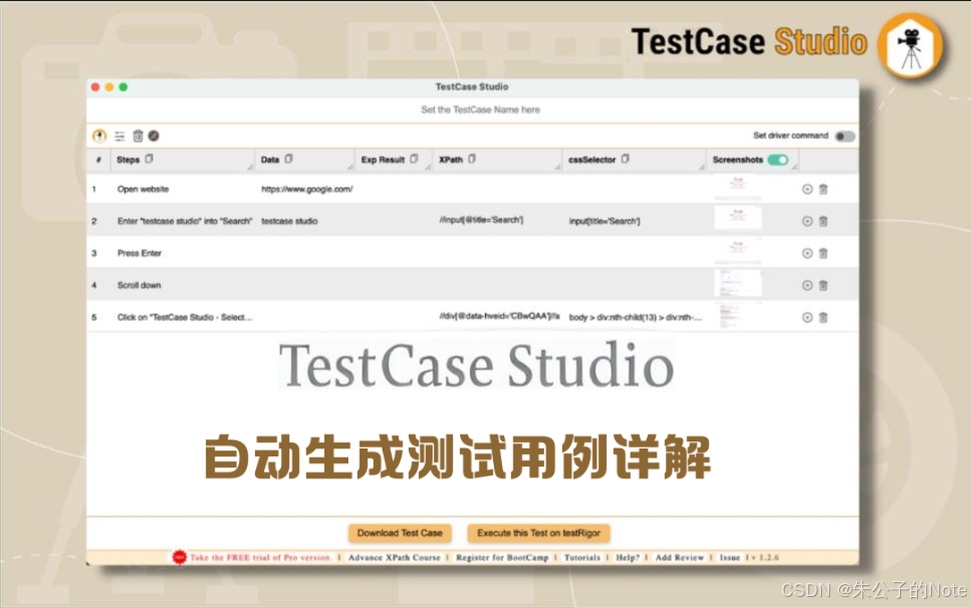Click Download Test Case button
Viewport: 971px width, 608px height.
coord(400,533)
